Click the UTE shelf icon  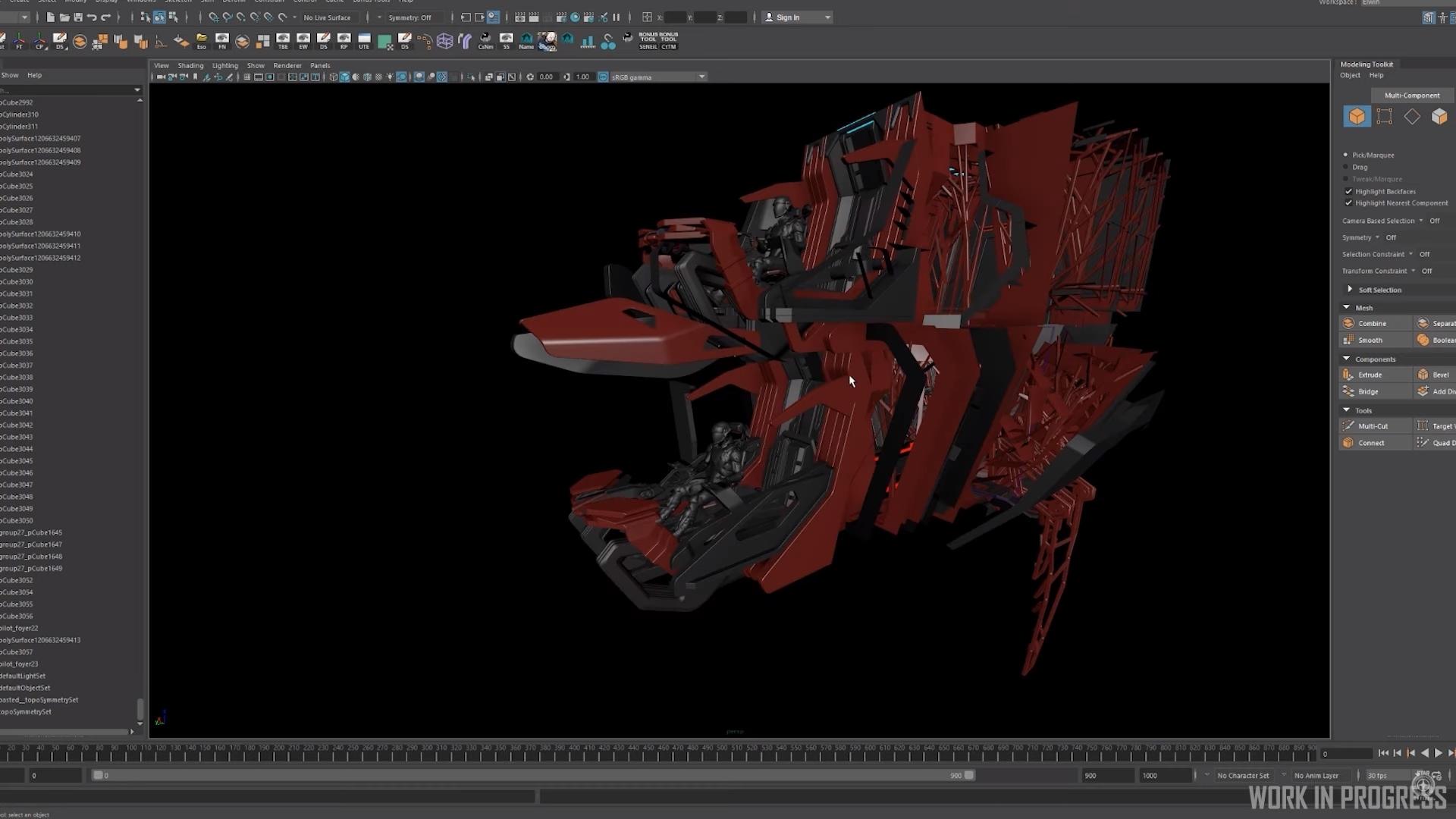tap(364, 41)
